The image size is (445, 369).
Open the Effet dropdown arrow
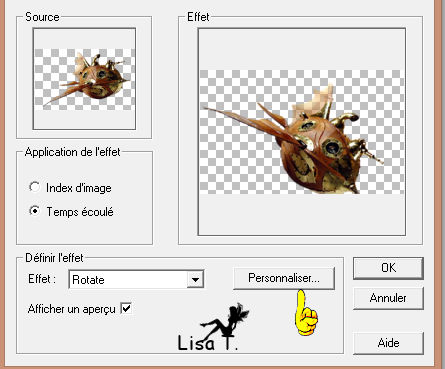coord(195,279)
